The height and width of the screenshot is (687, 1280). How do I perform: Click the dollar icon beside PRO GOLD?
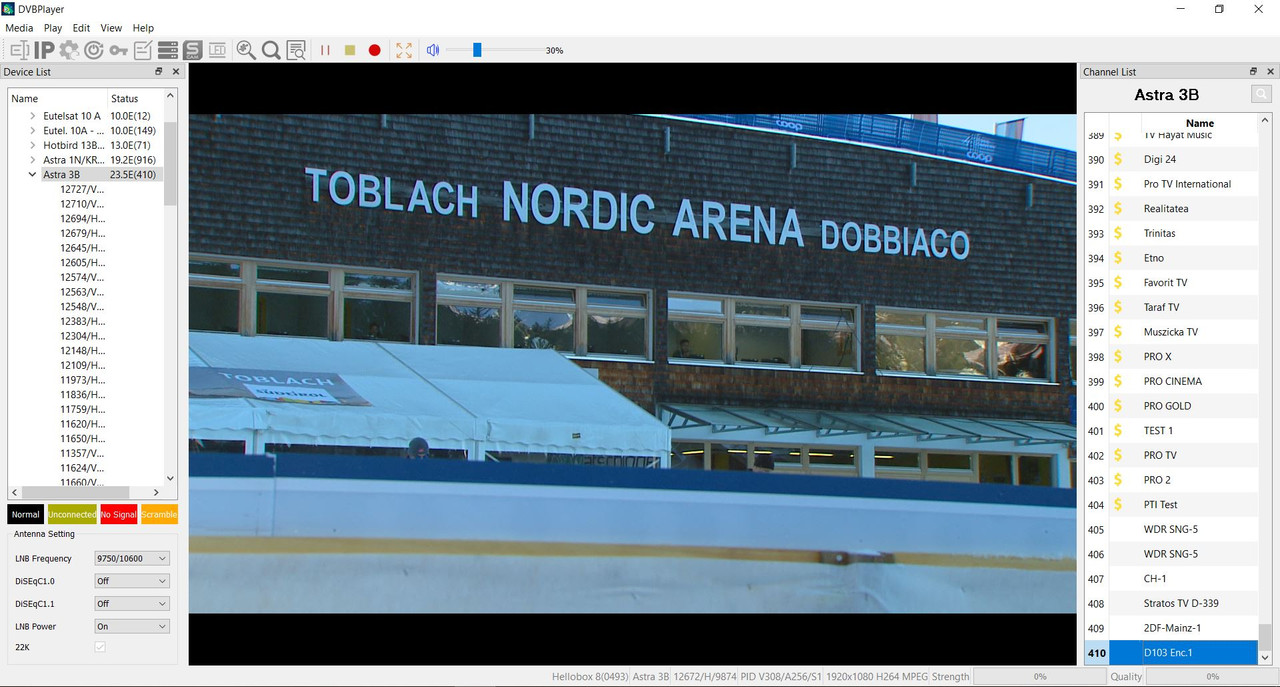pos(1119,406)
